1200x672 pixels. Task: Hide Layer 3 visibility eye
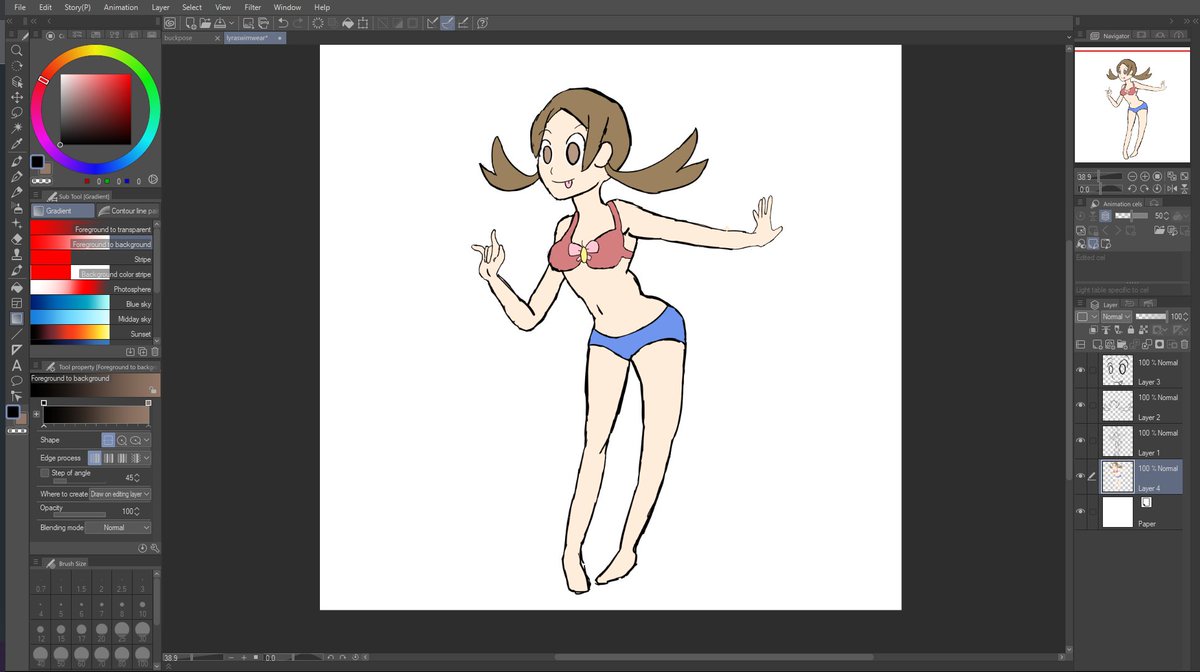[x=1080, y=369]
